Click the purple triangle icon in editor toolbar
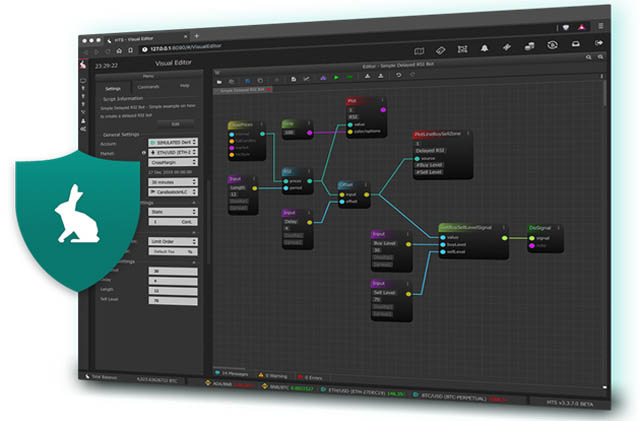 [x=323, y=78]
